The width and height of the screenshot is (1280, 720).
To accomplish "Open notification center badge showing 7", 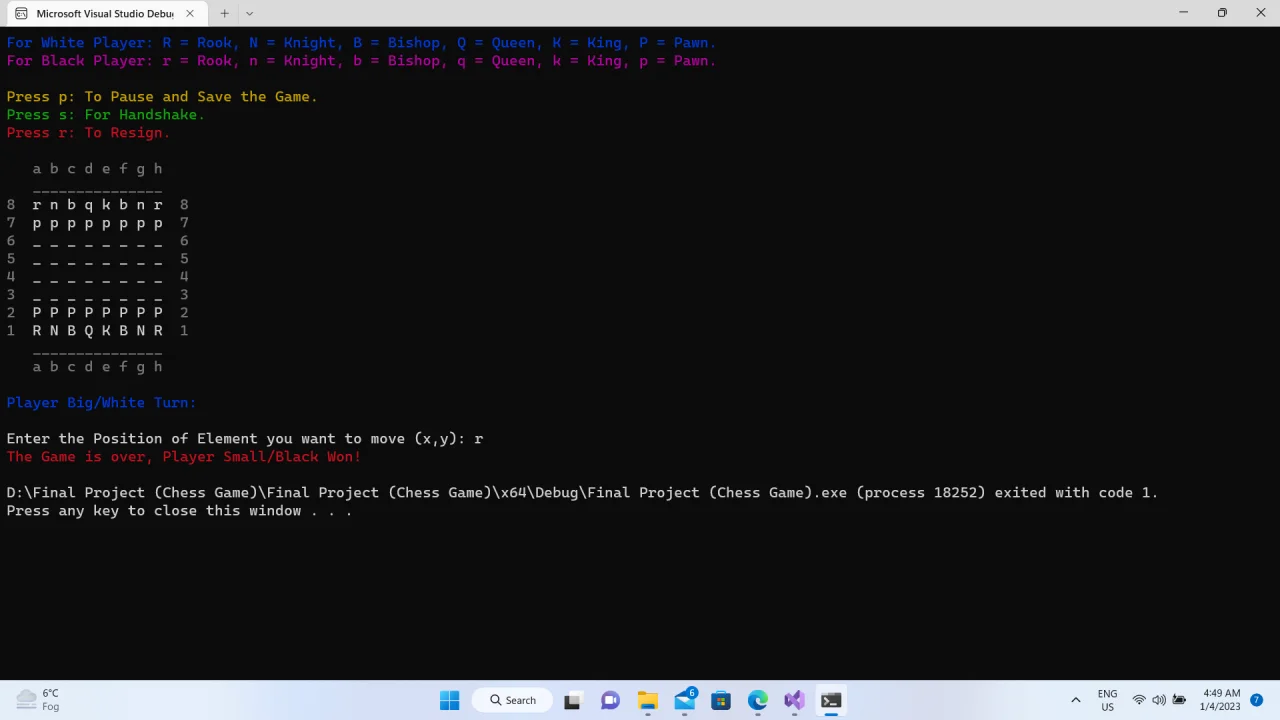I will [1257, 700].
